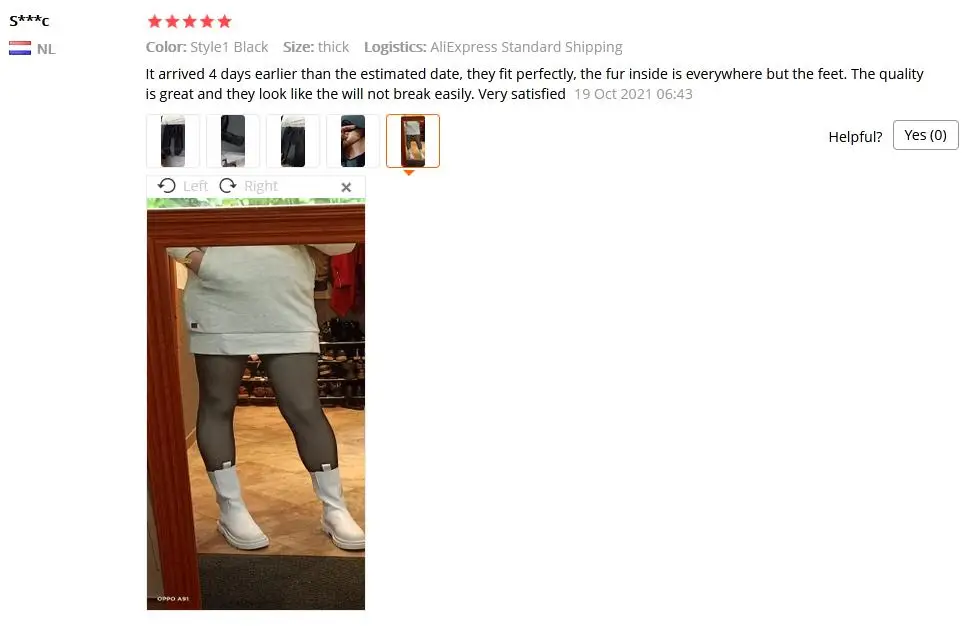
Task: Click the orange triangle under the selected thumbnail
Action: click(x=409, y=172)
